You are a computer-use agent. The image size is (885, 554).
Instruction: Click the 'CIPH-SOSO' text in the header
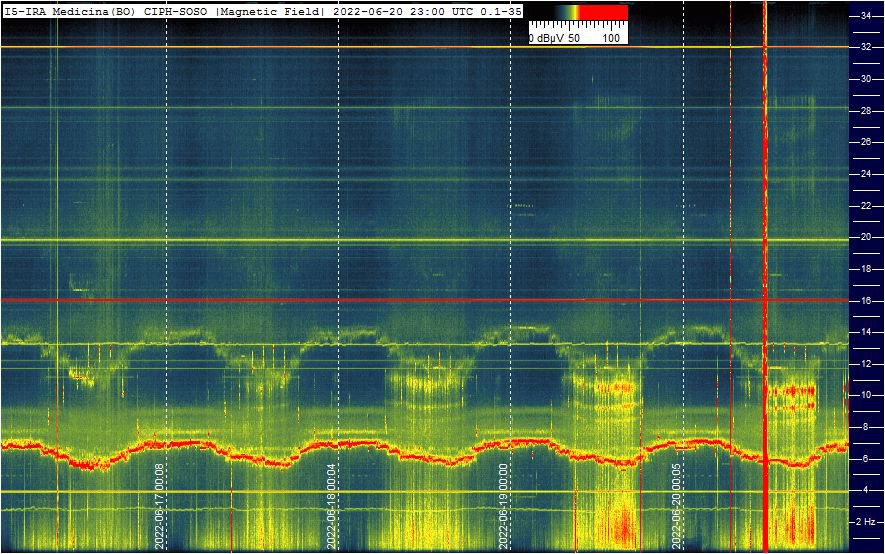tap(177, 10)
